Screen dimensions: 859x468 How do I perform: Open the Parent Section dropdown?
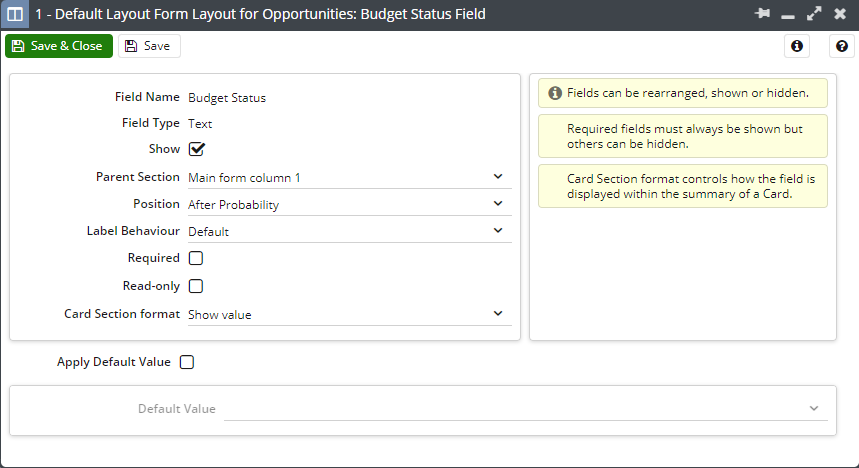(350, 178)
